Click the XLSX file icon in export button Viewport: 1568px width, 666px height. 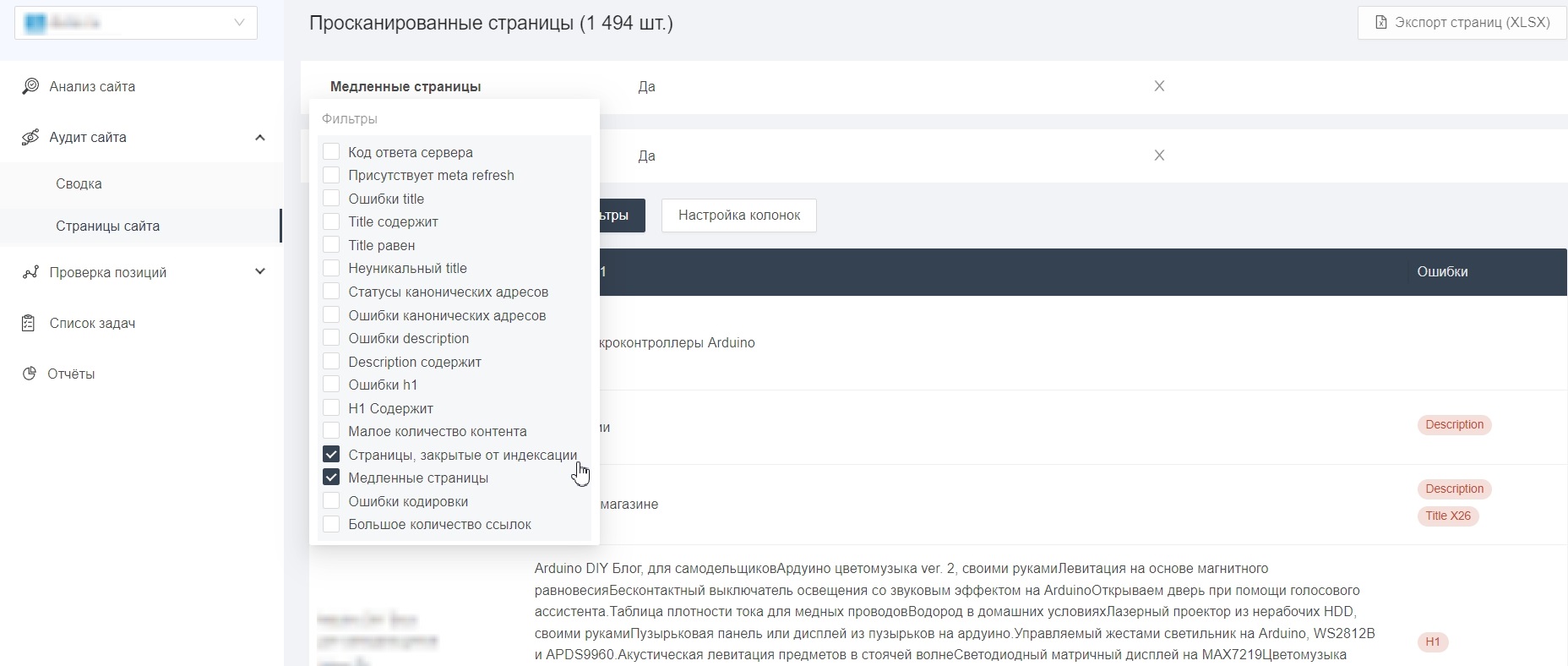(1381, 23)
